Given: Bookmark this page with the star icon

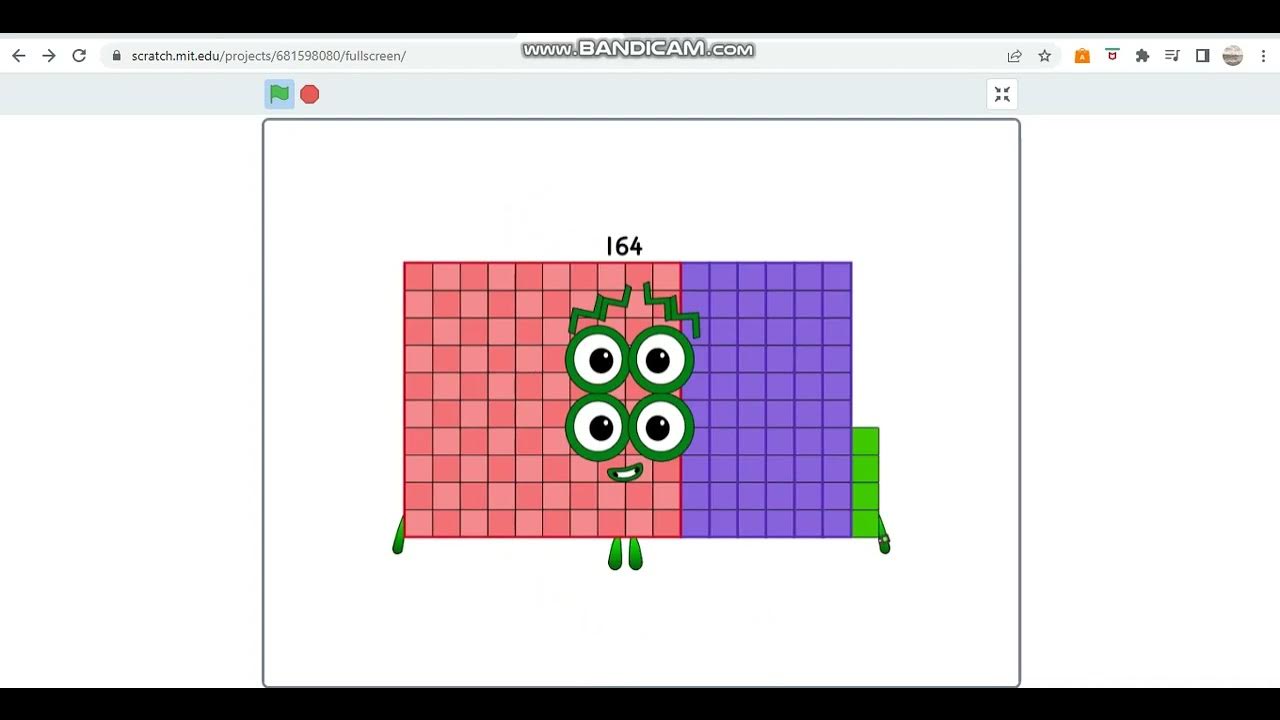Looking at the screenshot, I should pyautogui.click(x=1044, y=56).
